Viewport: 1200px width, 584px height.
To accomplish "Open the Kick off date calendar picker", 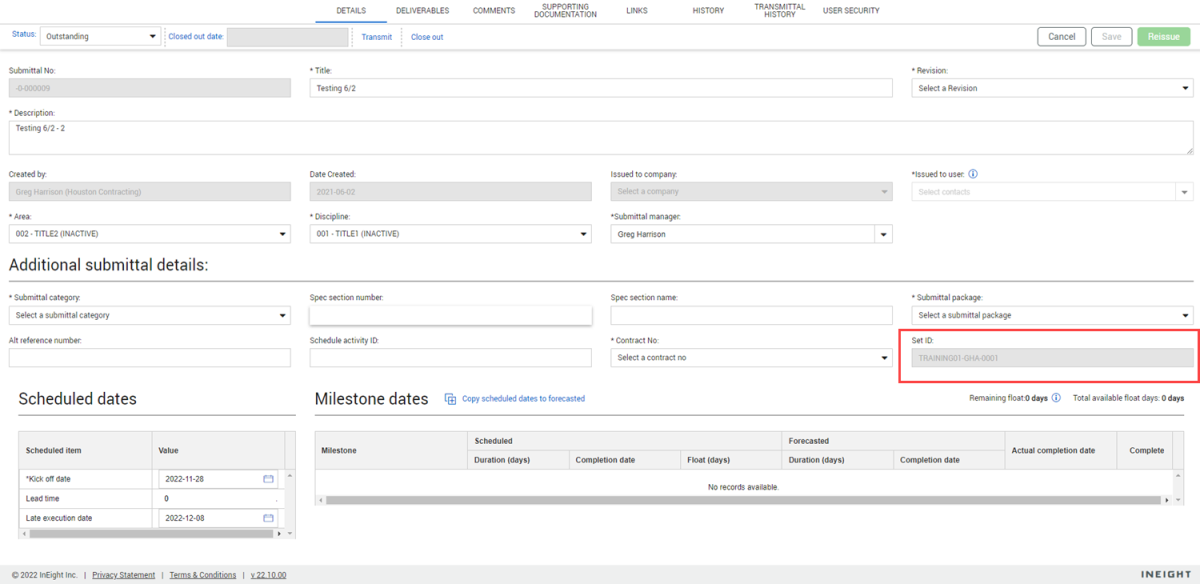I will [268, 479].
